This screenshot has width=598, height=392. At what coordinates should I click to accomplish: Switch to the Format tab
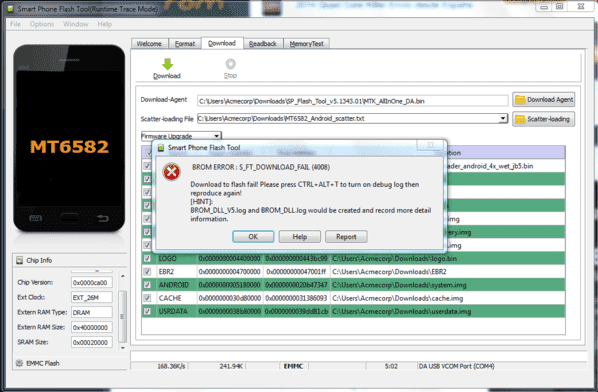(x=185, y=43)
